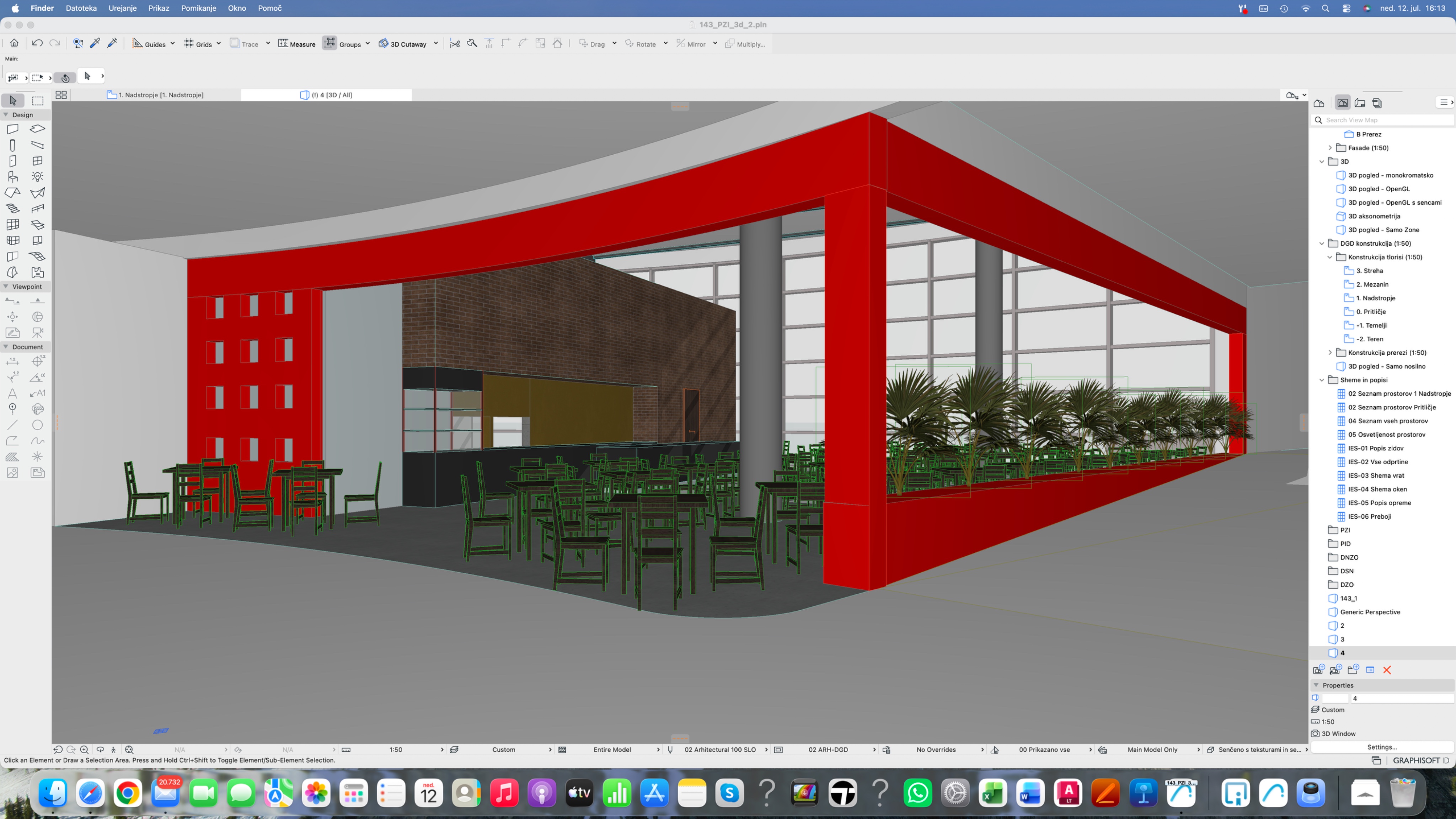This screenshot has width=1456, height=819.
Task: Click Save Current View icon
Action: pyautogui.click(x=1318, y=670)
